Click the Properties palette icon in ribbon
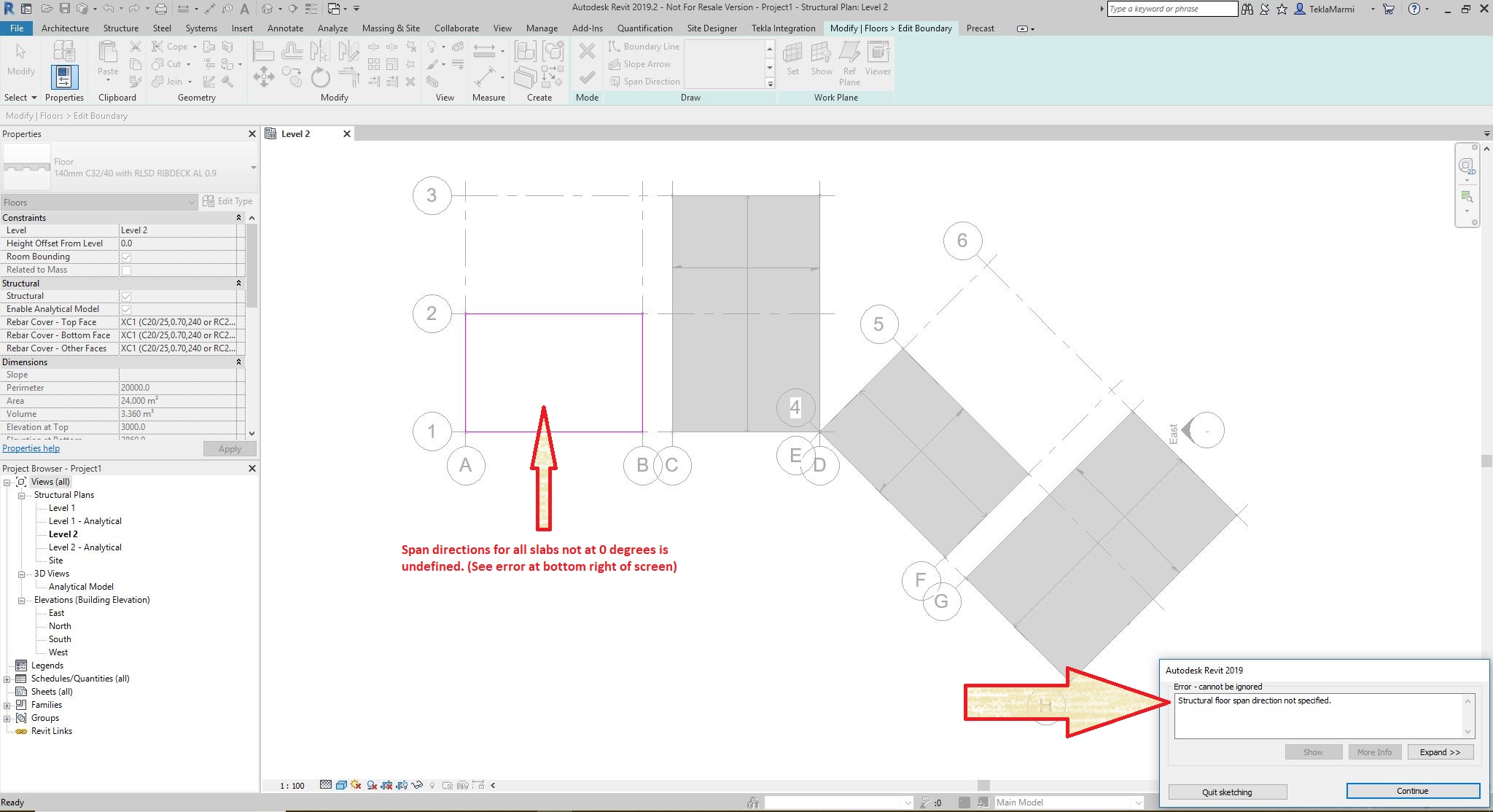The width and height of the screenshot is (1493, 812). tap(64, 77)
